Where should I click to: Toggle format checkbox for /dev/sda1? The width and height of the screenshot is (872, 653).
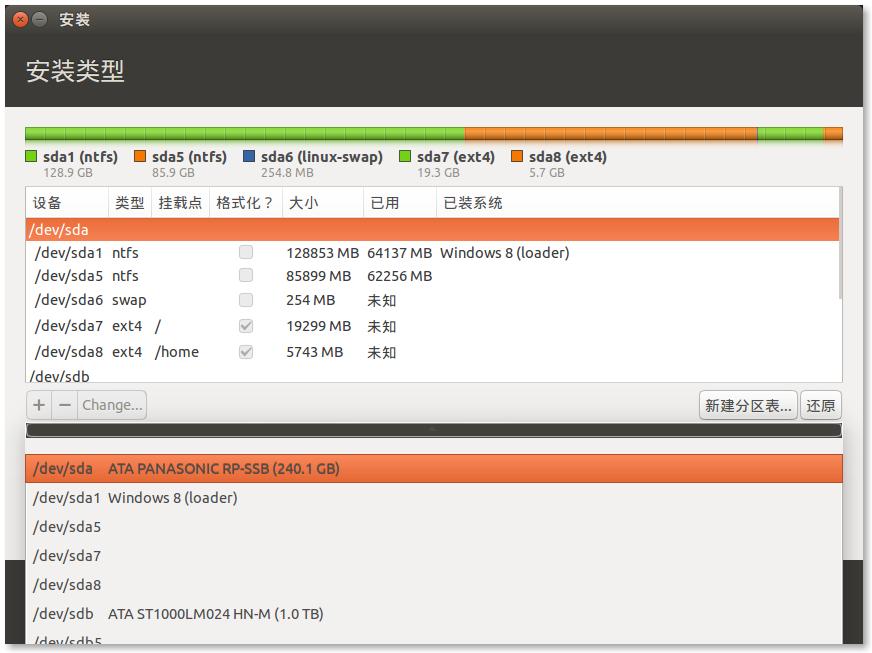(x=246, y=253)
